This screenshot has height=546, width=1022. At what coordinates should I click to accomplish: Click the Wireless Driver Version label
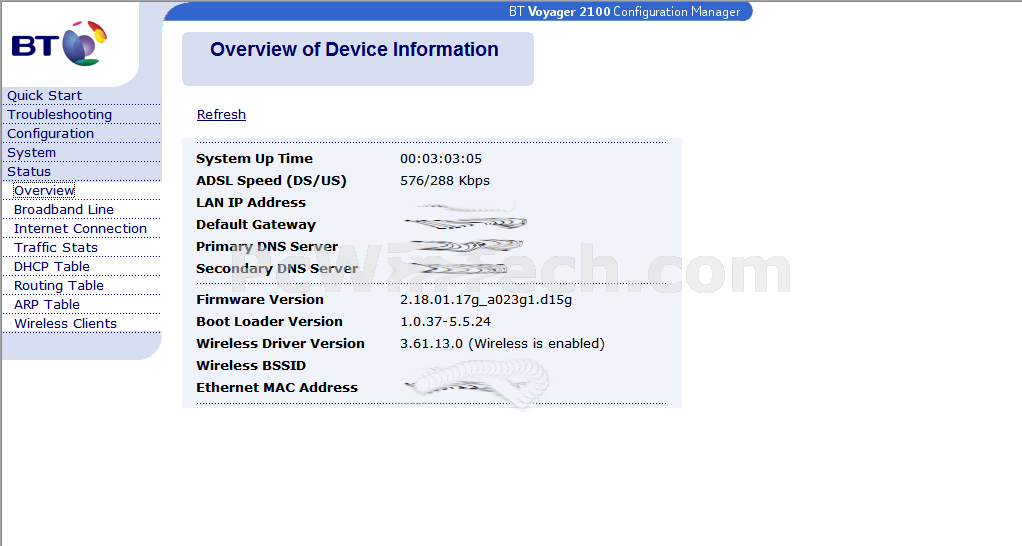280,343
